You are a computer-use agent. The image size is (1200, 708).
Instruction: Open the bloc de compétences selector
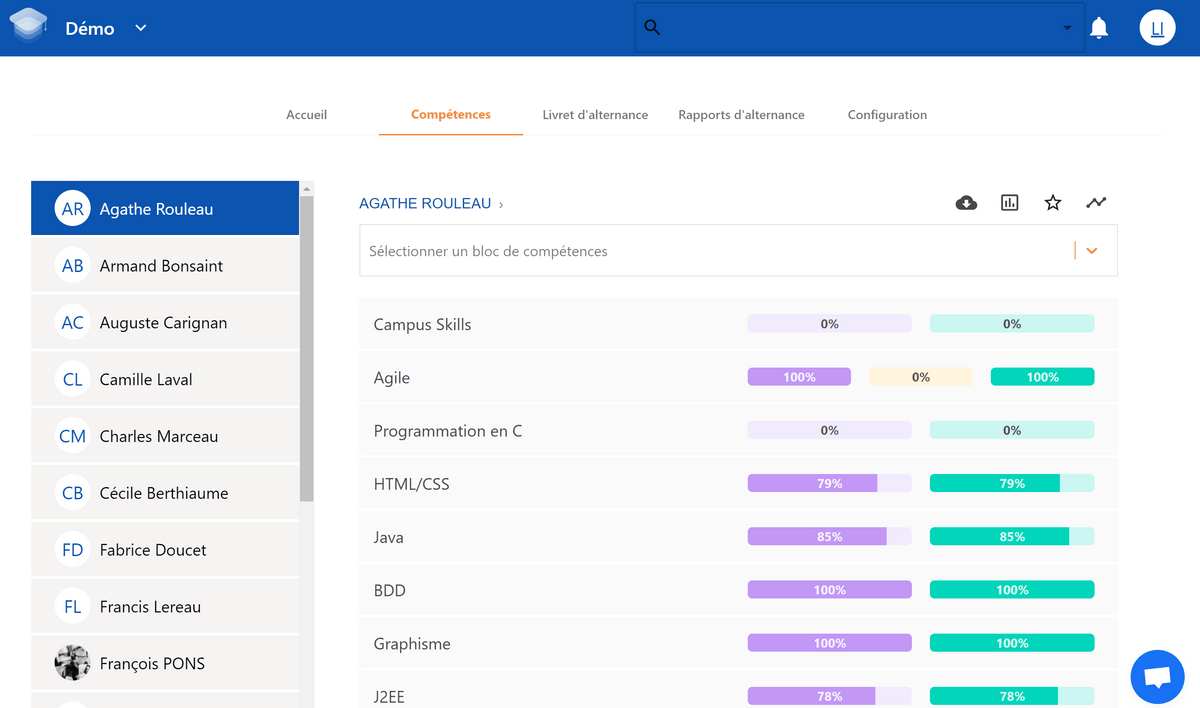click(x=738, y=251)
